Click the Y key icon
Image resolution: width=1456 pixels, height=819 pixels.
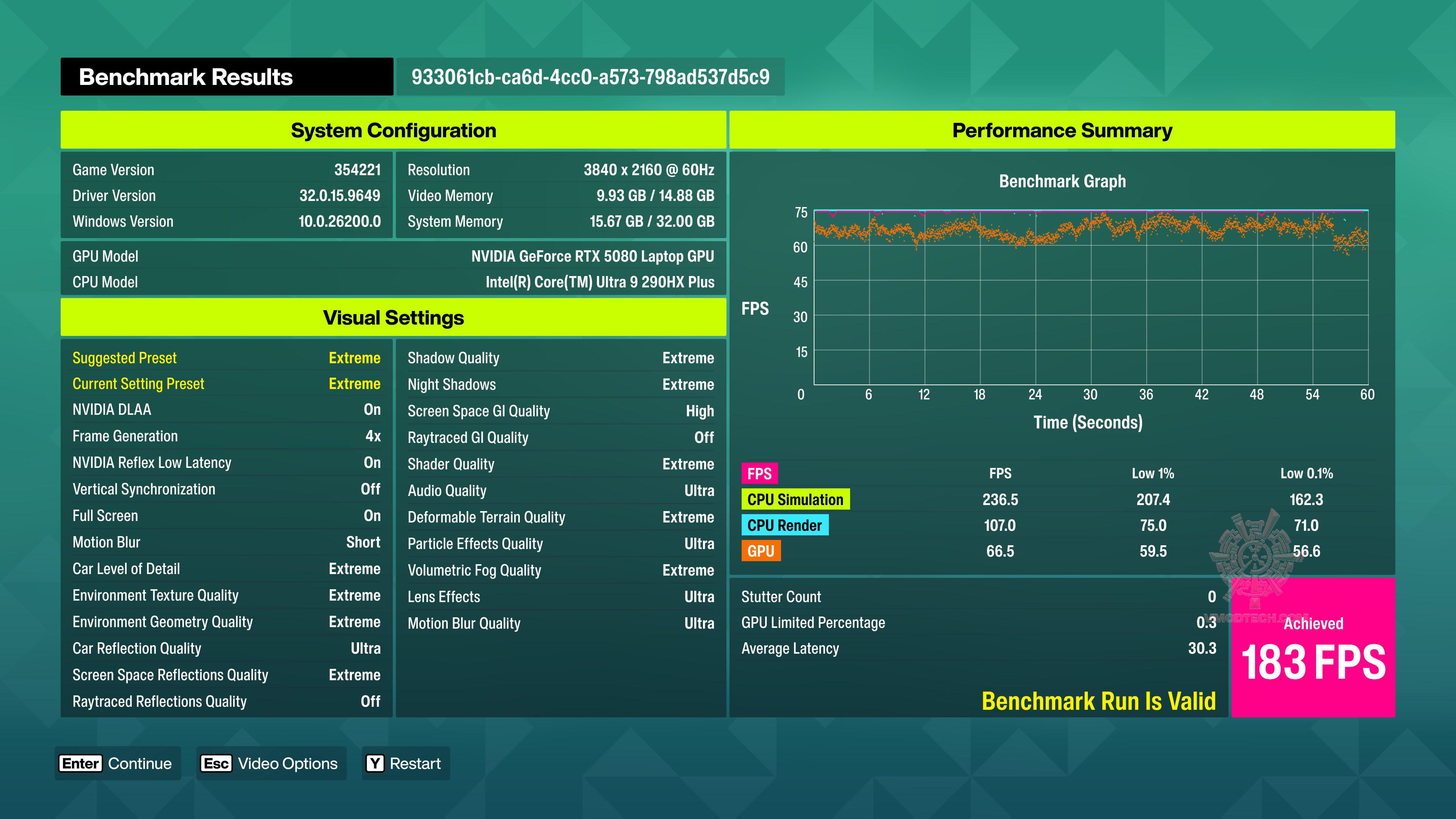[x=375, y=764]
